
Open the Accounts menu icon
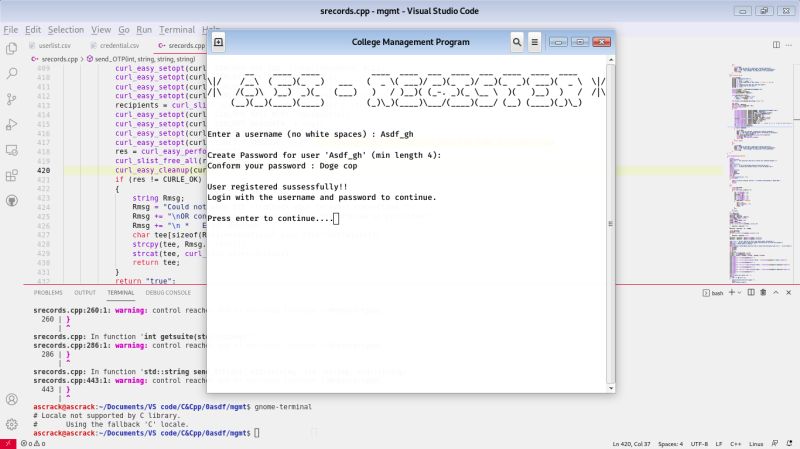pos(11,399)
